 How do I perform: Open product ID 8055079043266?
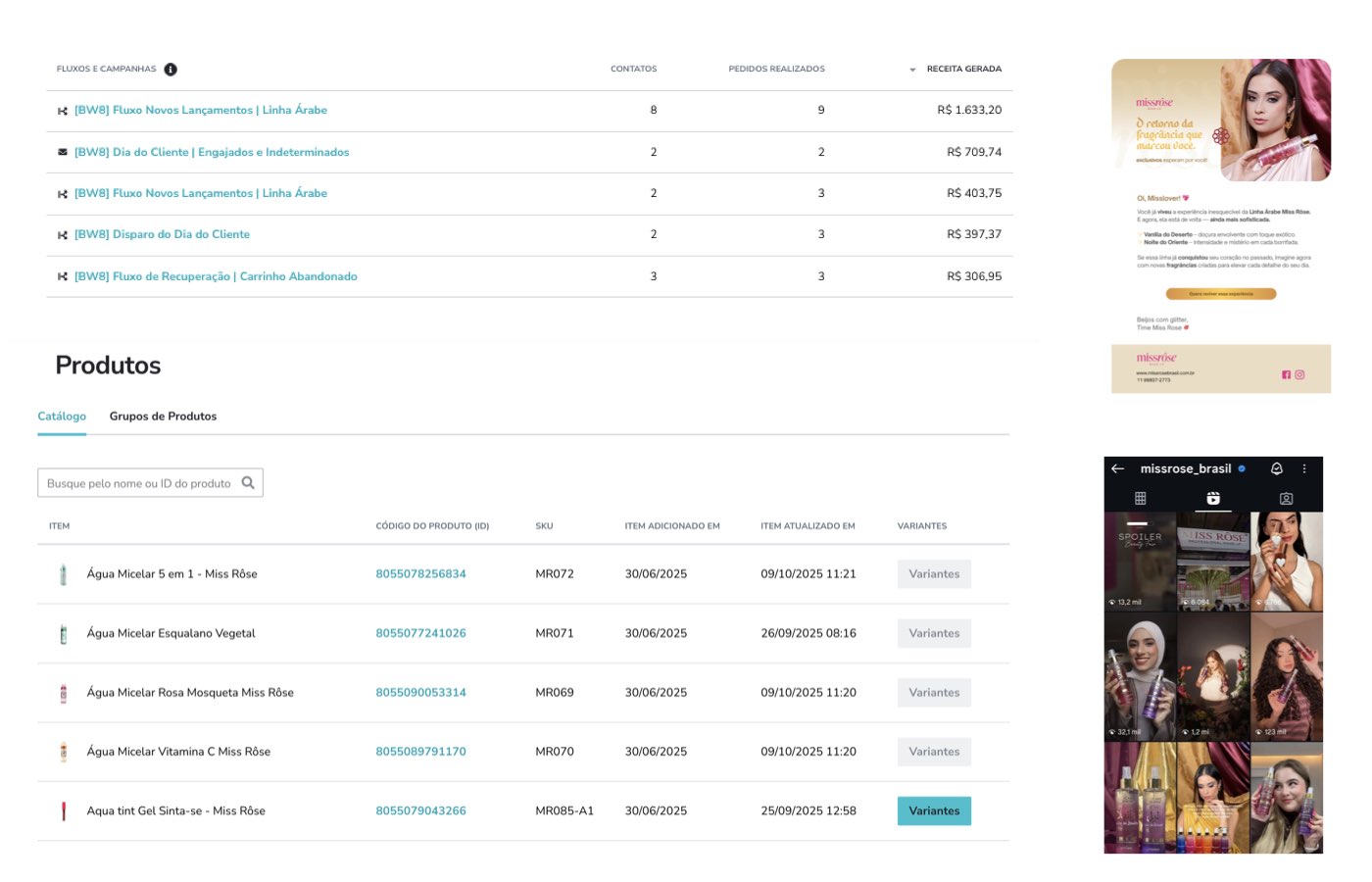[421, 811]
